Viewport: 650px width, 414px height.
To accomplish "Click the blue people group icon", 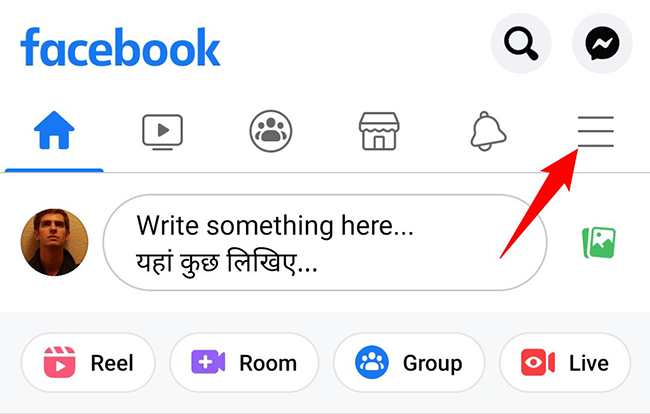I will pyautogui.click(x=372, y=362).
